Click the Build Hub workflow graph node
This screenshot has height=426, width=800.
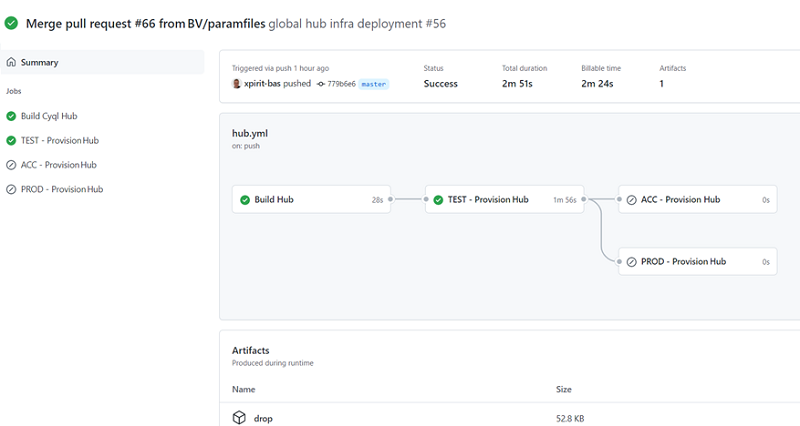[311, 199]
